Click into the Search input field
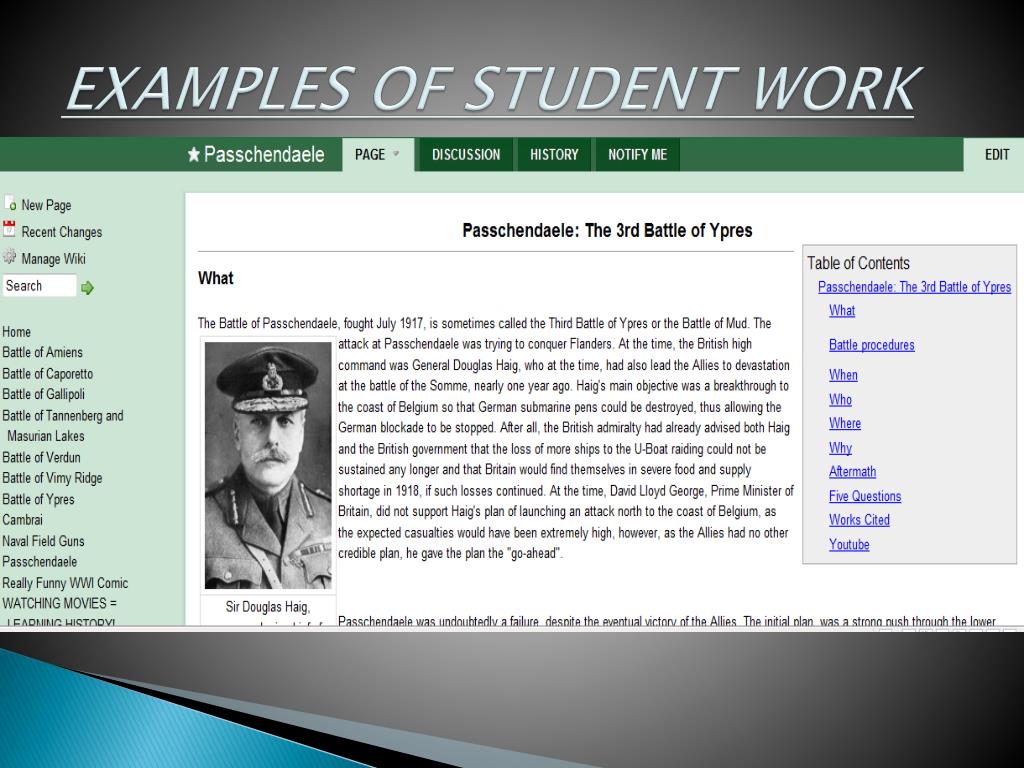 point(40,285)
